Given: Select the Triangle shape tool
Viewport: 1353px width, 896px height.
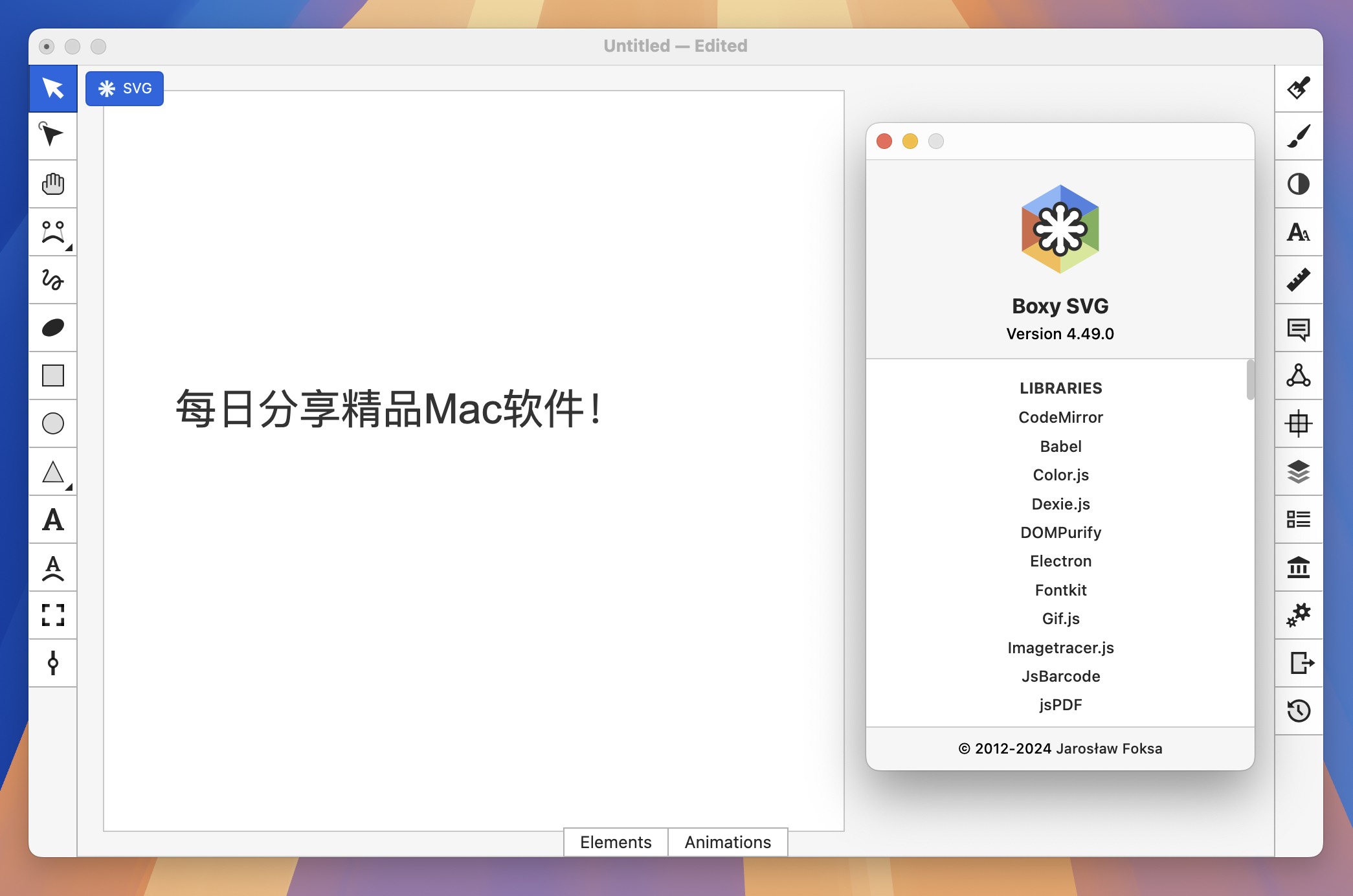Looking at the screenshot, I should tap(53, 471).
